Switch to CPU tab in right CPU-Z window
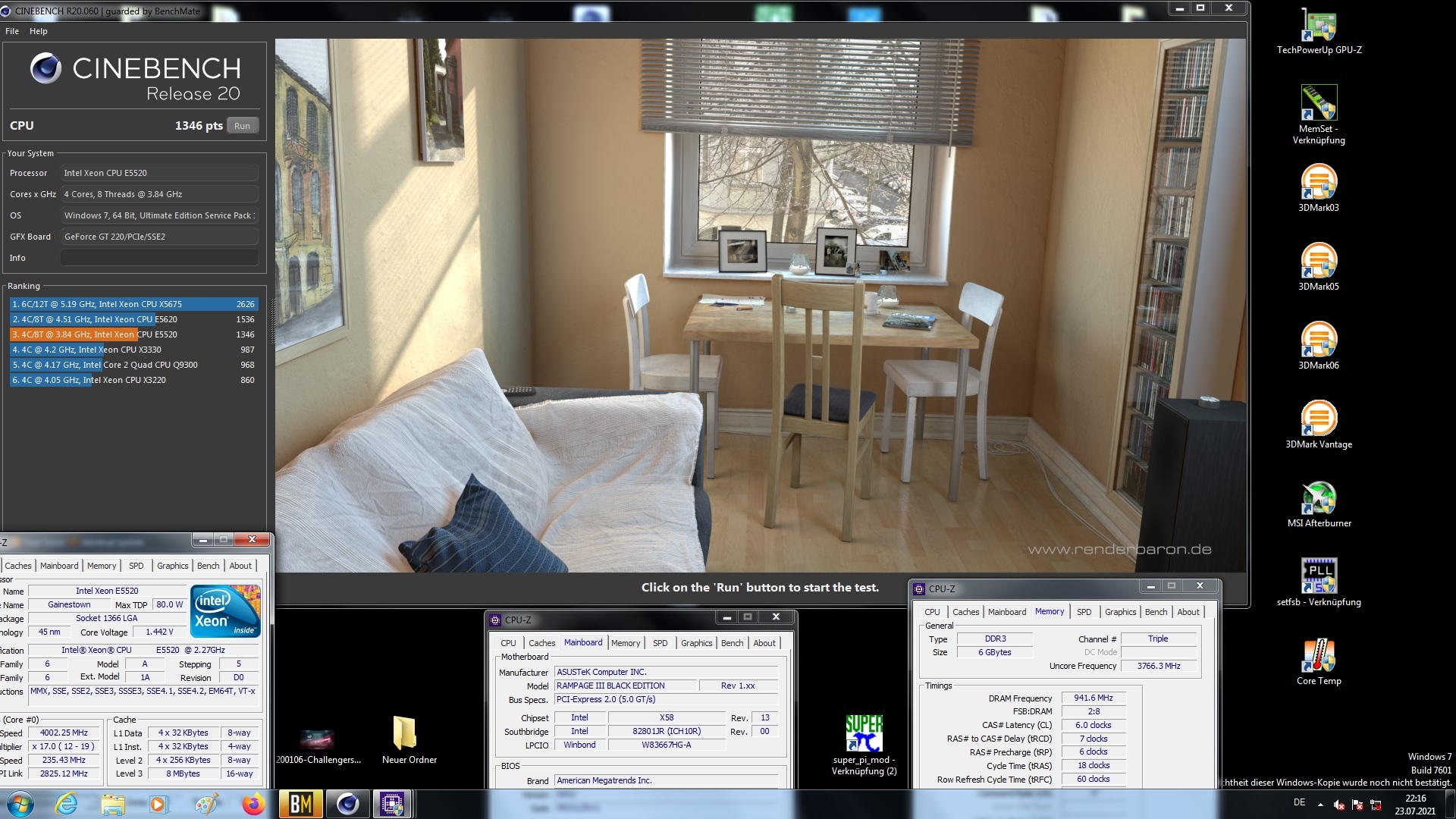This screenshot has height=819, width=1456. [932, 612]
